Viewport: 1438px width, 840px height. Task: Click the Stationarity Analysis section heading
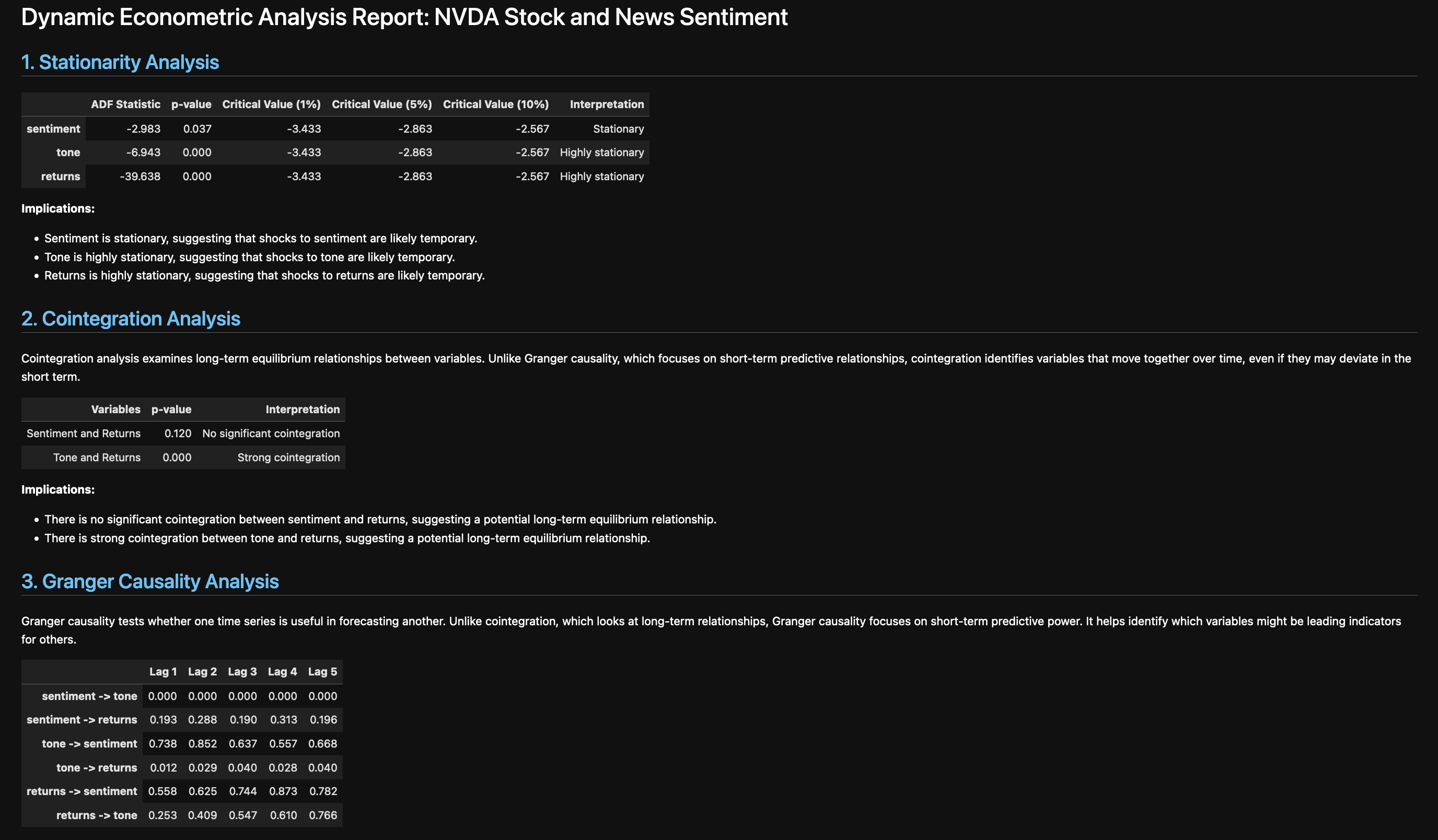[x=120, y=62]
